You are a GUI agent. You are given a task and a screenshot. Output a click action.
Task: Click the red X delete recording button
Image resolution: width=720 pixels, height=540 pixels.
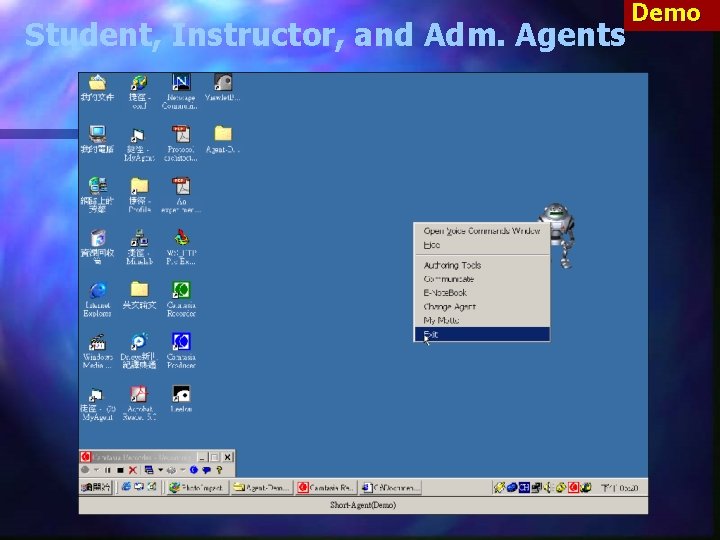pyautogui.click(x=133, y=470)
